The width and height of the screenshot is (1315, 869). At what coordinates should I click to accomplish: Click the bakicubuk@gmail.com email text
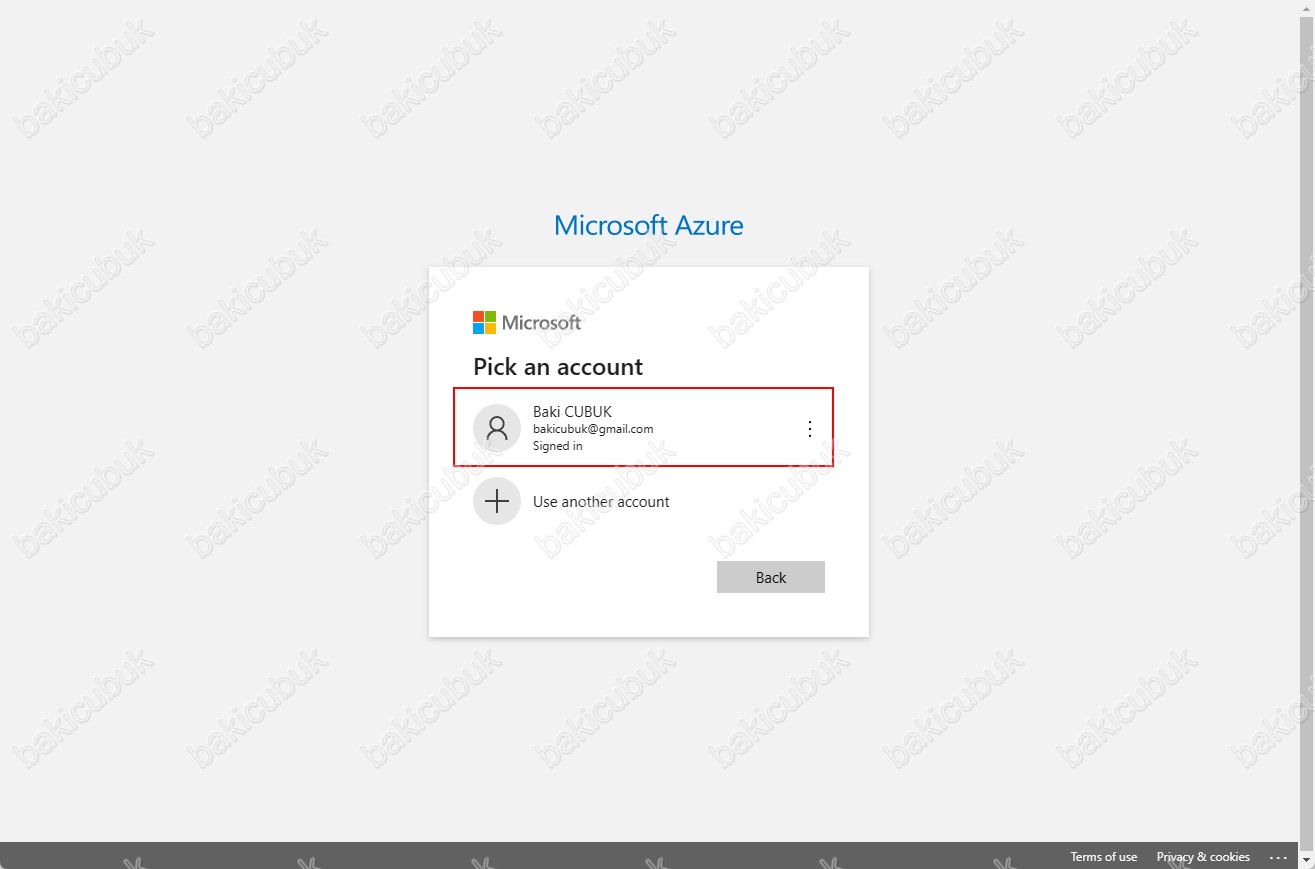pyautogui.click(x=593, y=429)
